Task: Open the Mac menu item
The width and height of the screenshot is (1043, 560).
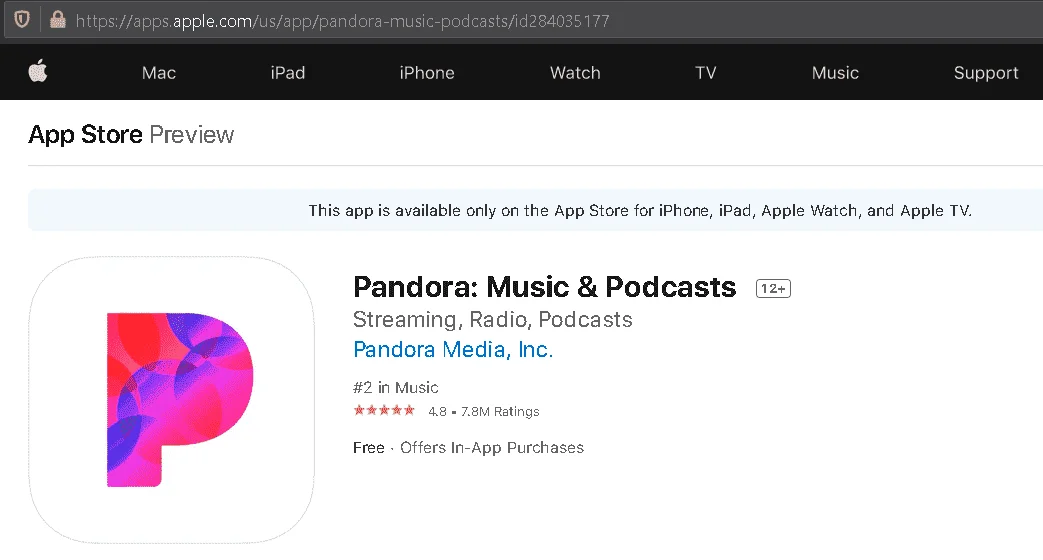Action: [x=159, y=72]
